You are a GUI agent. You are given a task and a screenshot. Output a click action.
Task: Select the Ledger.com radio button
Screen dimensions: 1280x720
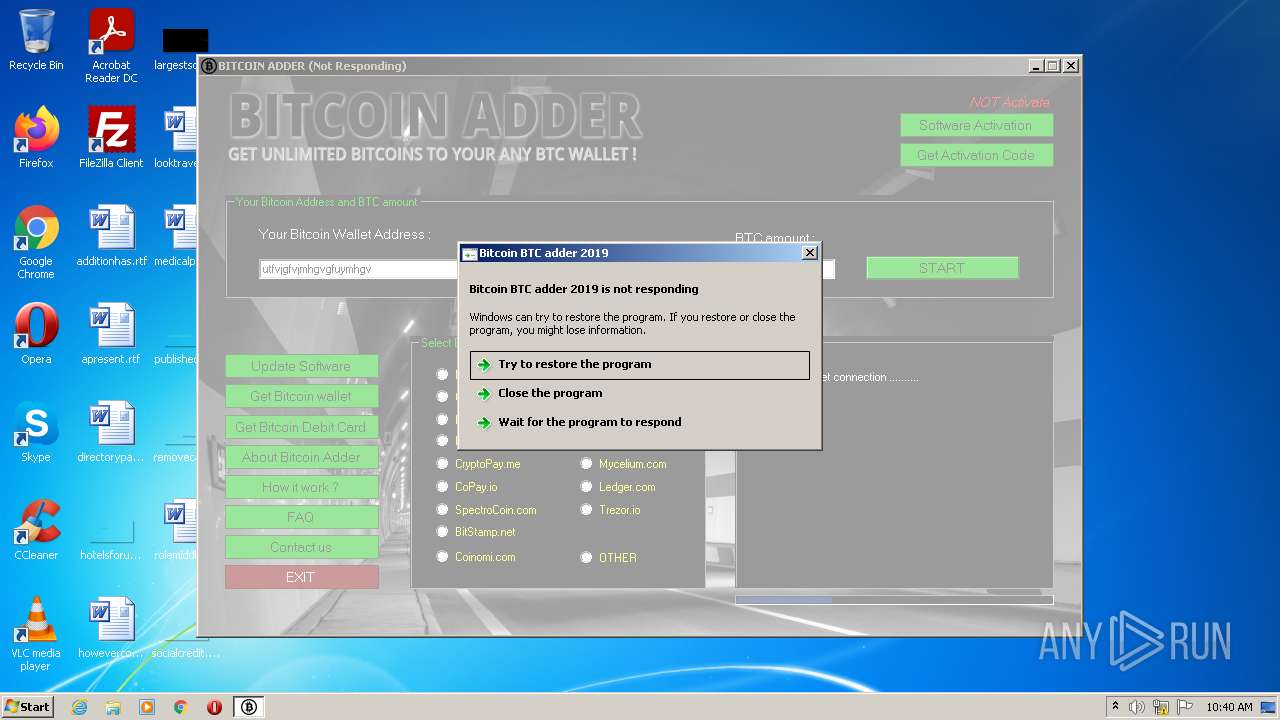click(x=586, y=487)
